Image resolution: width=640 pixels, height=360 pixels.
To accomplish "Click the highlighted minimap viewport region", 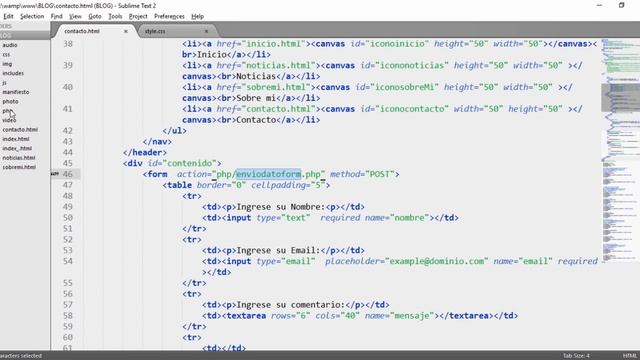I will click(x=620, y=98).
